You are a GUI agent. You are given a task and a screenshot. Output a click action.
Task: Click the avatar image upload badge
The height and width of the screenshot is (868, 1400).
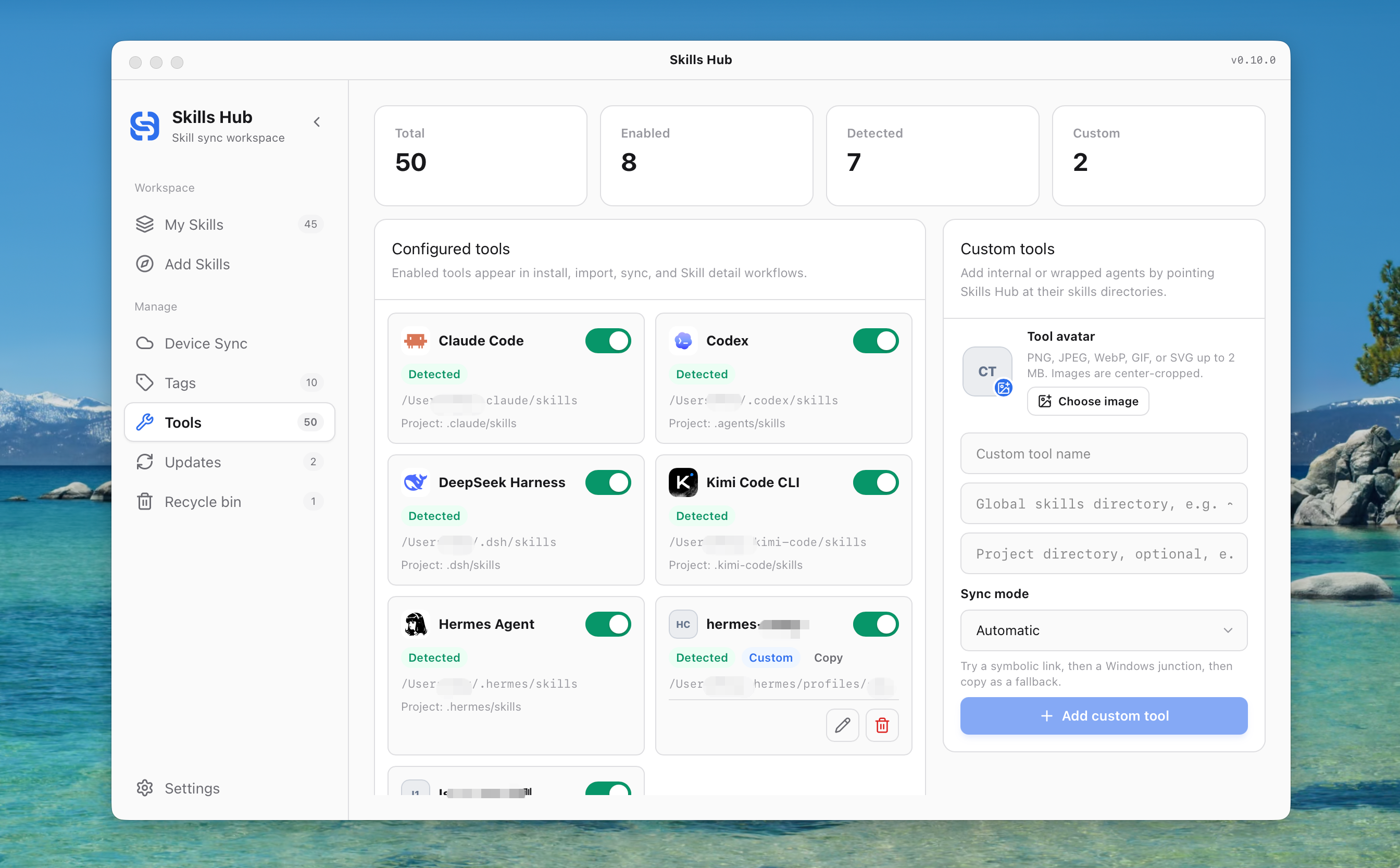(1003, 388)
